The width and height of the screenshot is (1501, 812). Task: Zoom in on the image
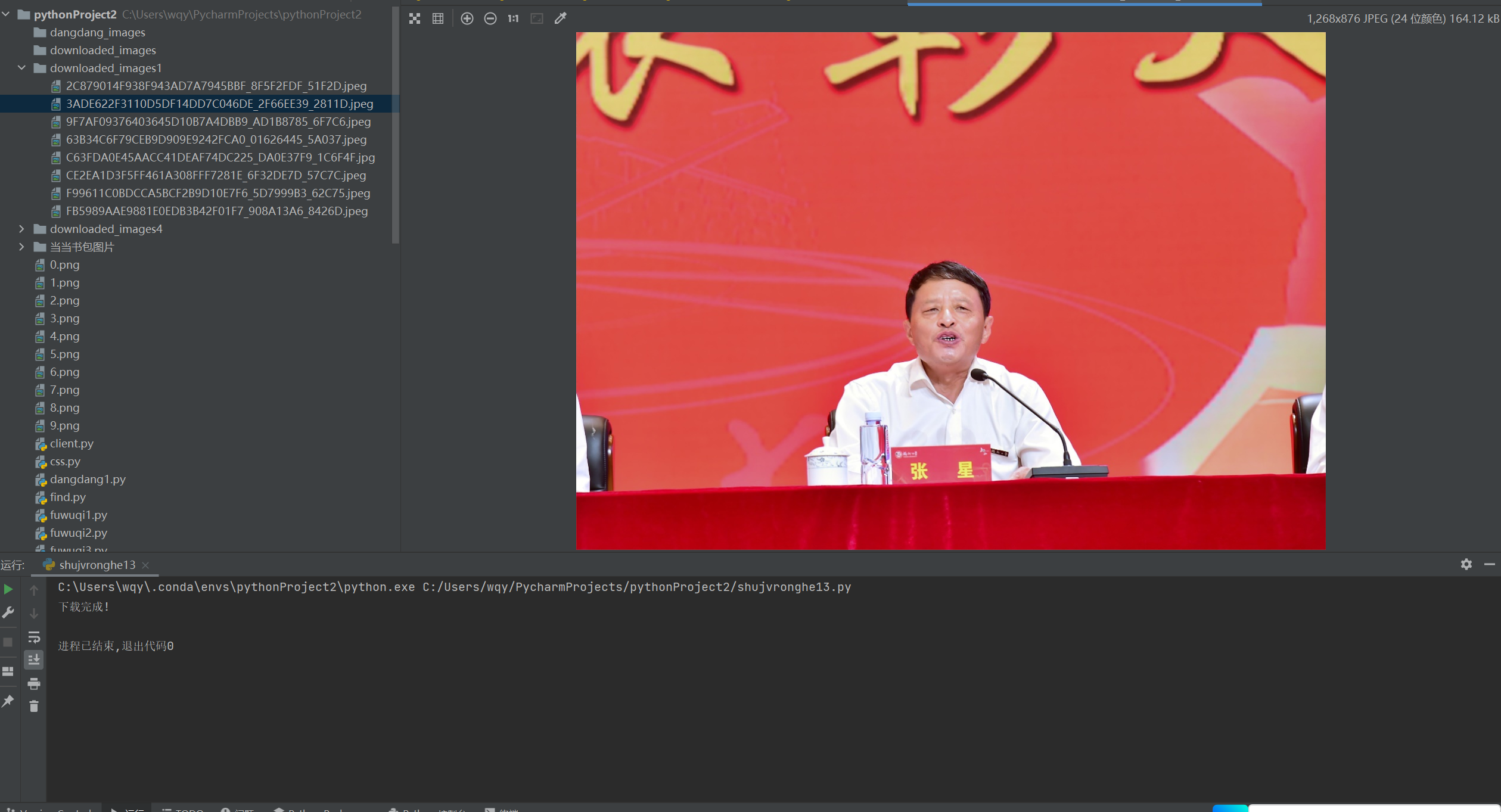click(x=467, y=18)
